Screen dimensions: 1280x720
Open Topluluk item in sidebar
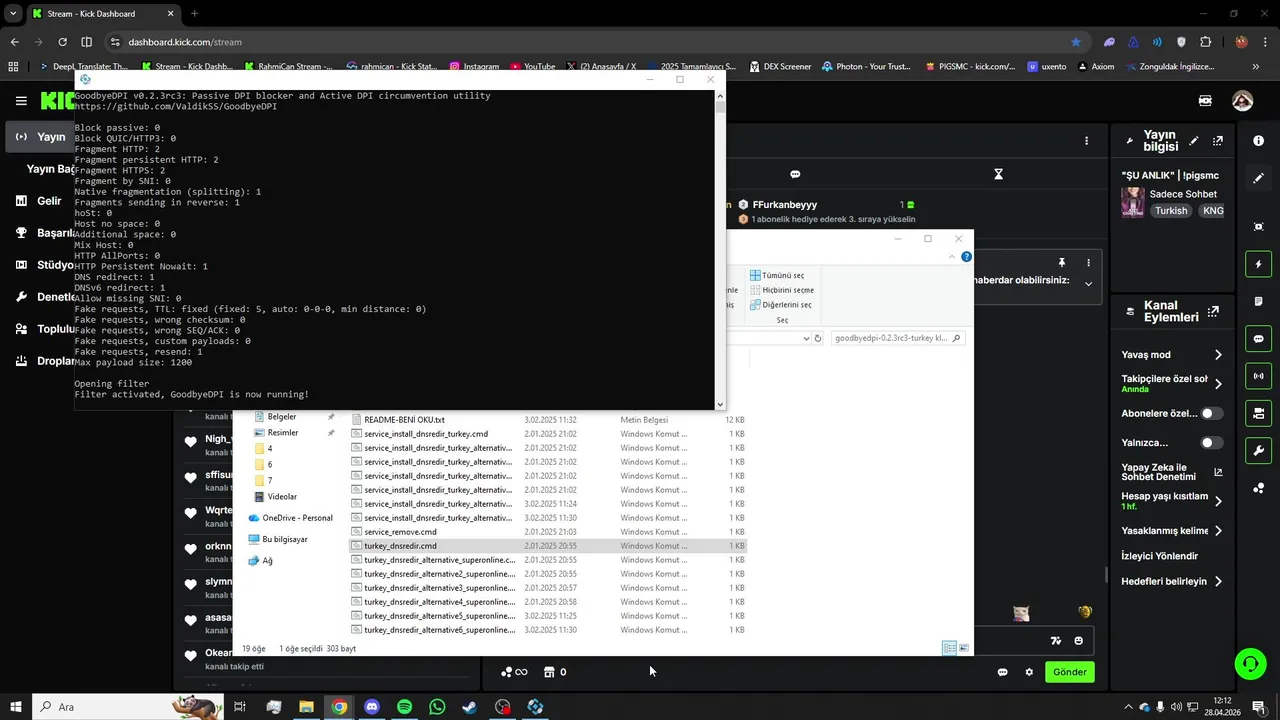[44, 329]
